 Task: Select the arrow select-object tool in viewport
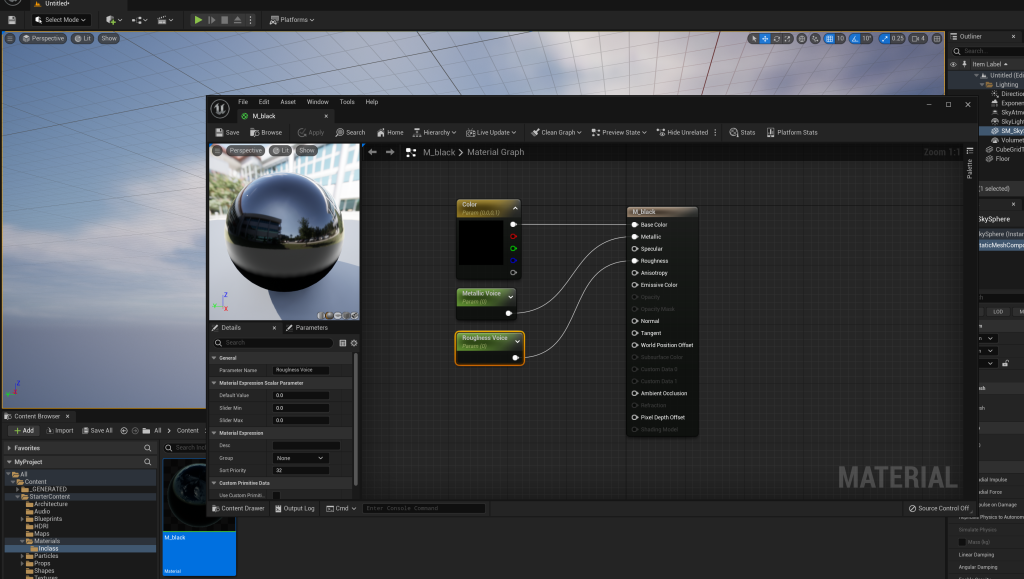(754, 39)
